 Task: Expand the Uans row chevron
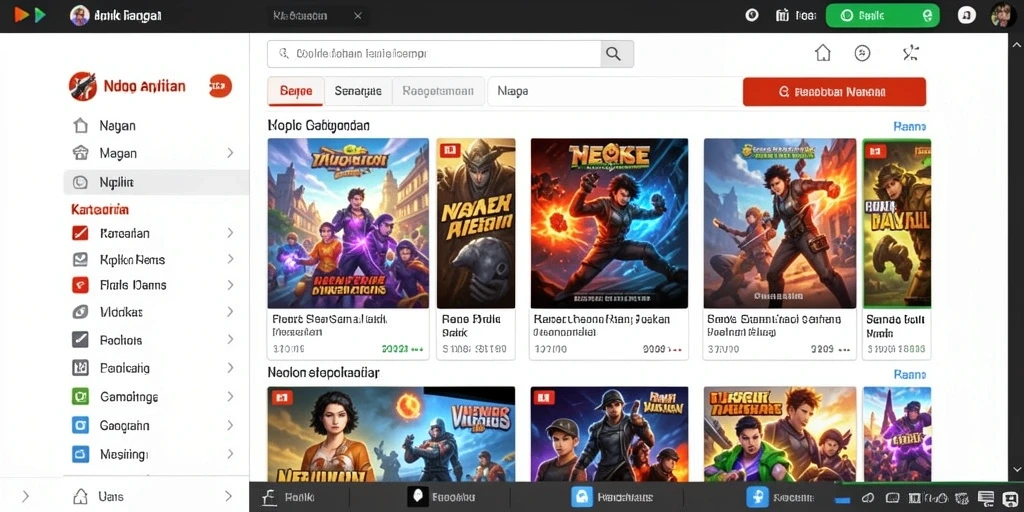228,496
